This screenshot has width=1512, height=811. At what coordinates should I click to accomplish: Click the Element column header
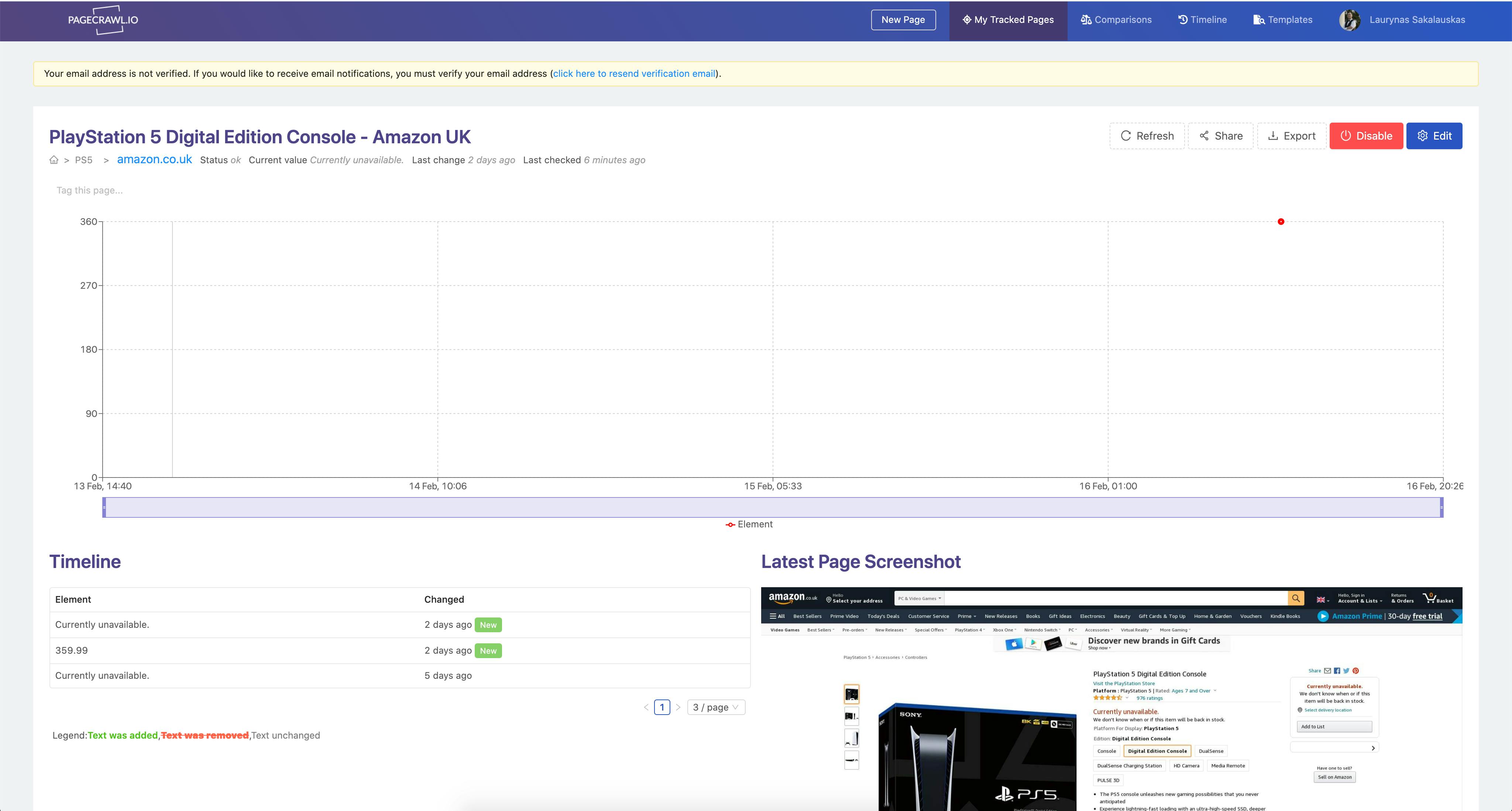click(x=73, y=599)
